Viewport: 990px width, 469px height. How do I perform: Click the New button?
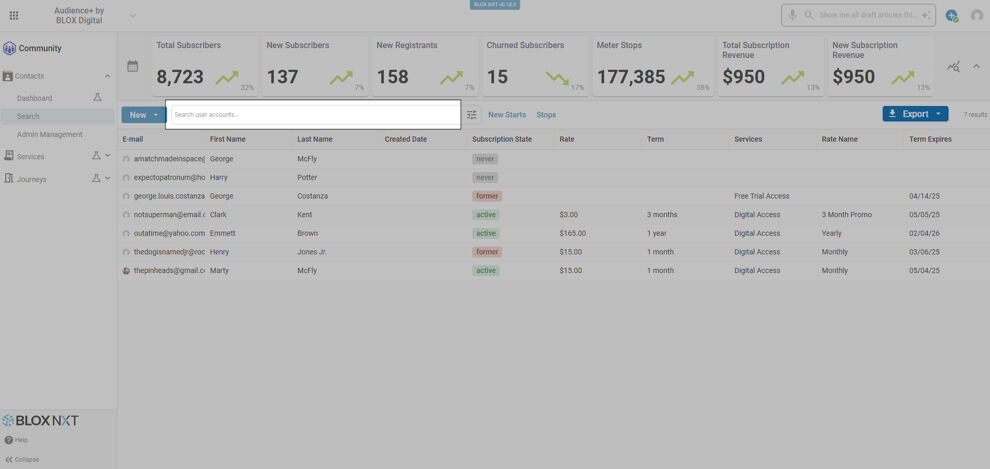pyautogui.click(x=138, y=115)
